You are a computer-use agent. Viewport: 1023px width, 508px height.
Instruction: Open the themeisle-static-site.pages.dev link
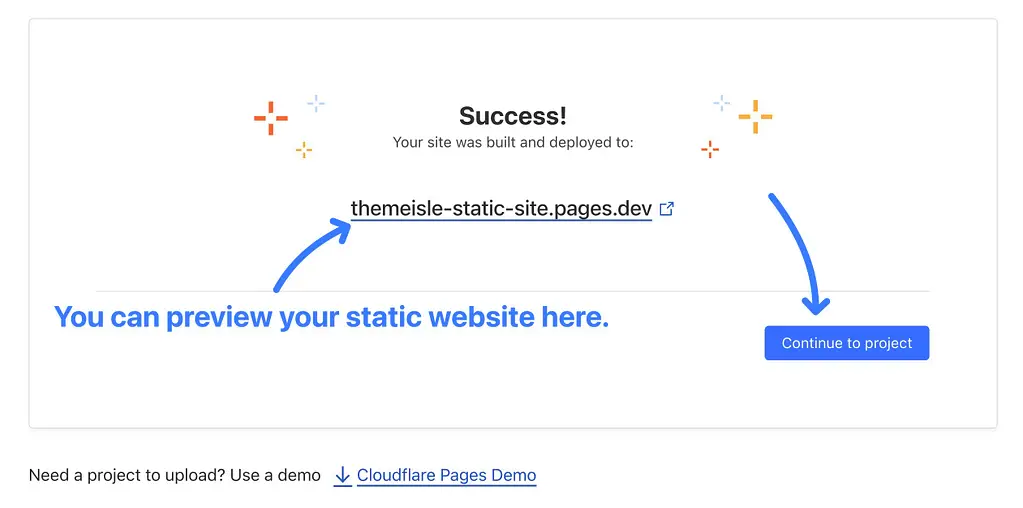(x=501, y=209)
